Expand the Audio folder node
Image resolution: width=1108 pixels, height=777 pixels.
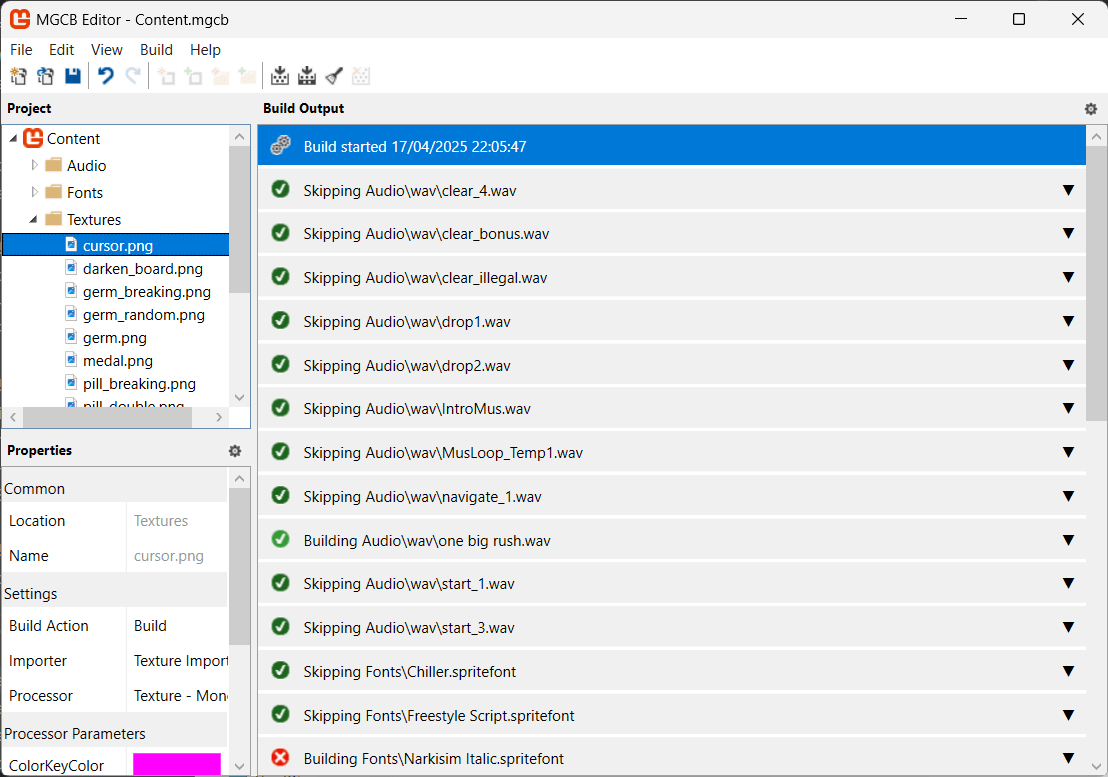click(34, 165)
